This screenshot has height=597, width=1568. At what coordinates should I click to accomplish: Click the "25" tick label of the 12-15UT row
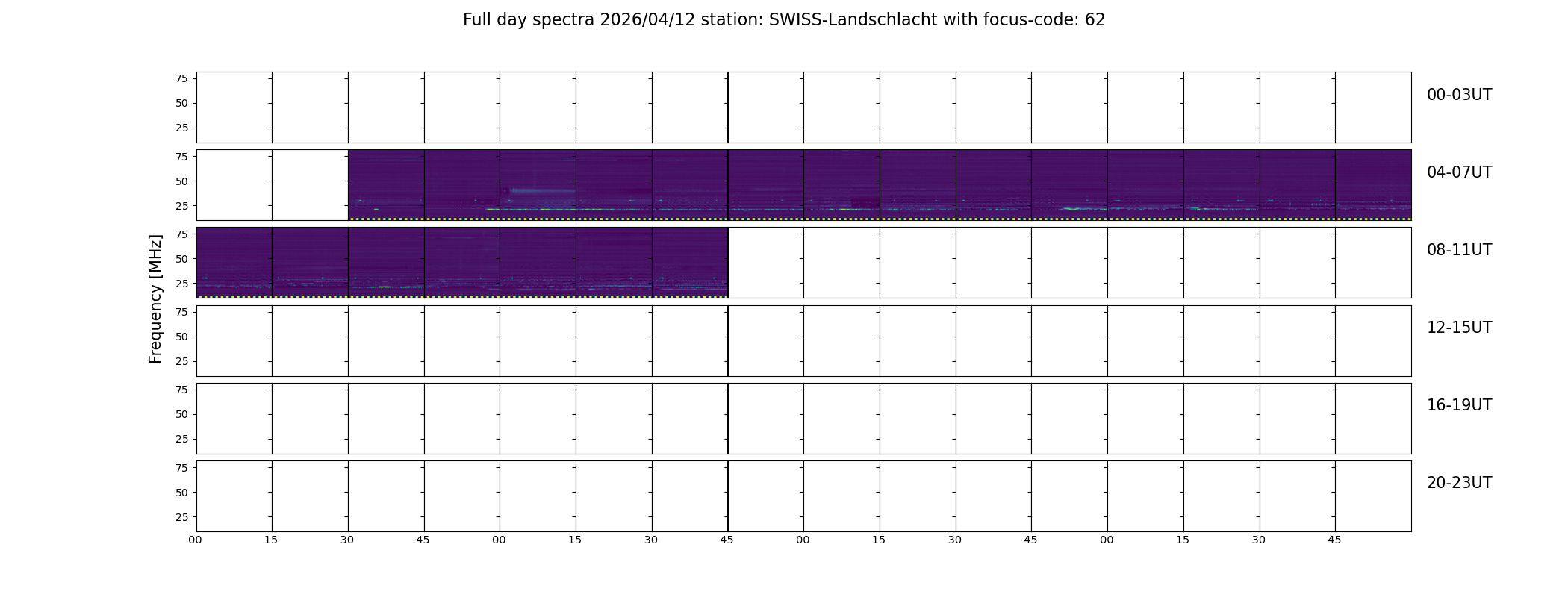click(181, 360)
